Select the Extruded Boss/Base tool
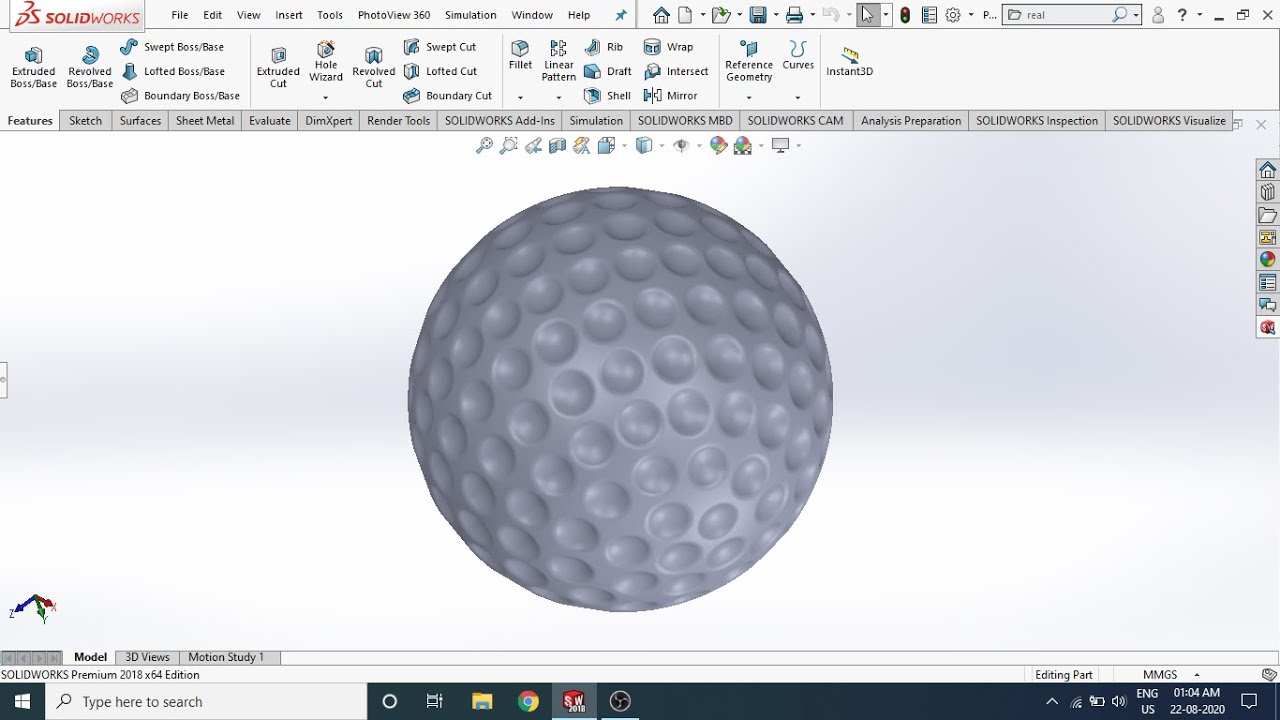1280x720 pixels. click(33, 67)
